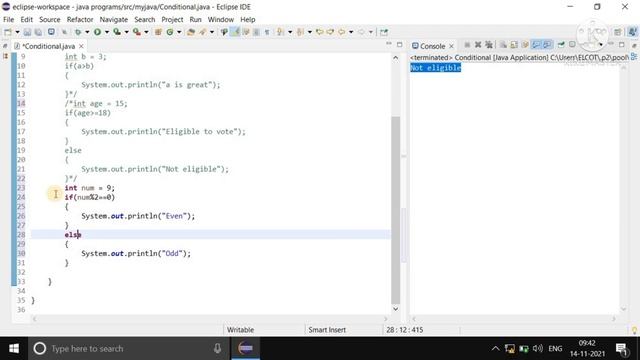Image resolution: width=640 pixels, height=360 pixels.
Task: Open Search toolbar dropdown arrow
Action: pyautogui.click(x=212, y=32)
